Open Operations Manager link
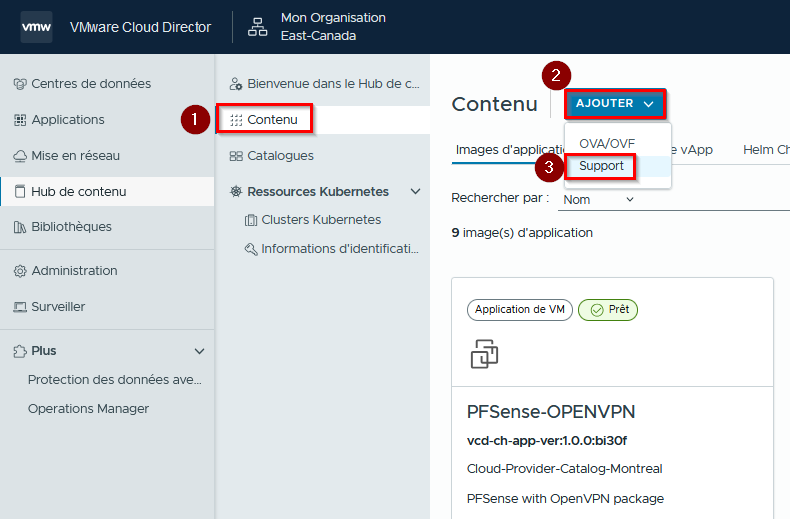Image resolution: width=790 pixels, height=519 pixels. [88, 409]
